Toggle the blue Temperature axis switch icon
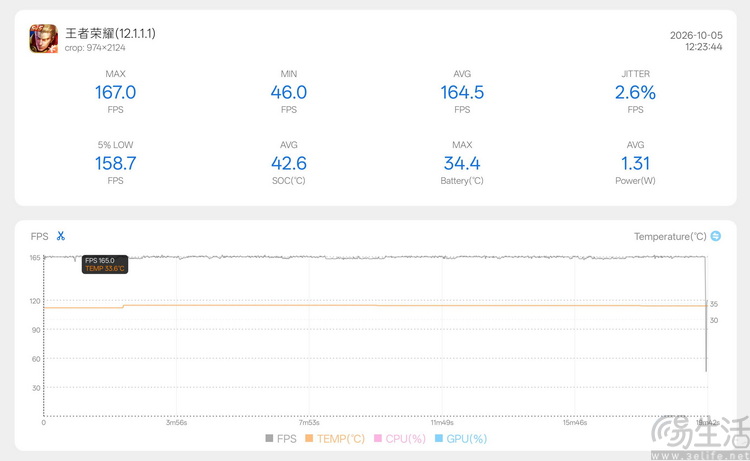The width and height of the screenshot is (750, 461). [716, 236]
